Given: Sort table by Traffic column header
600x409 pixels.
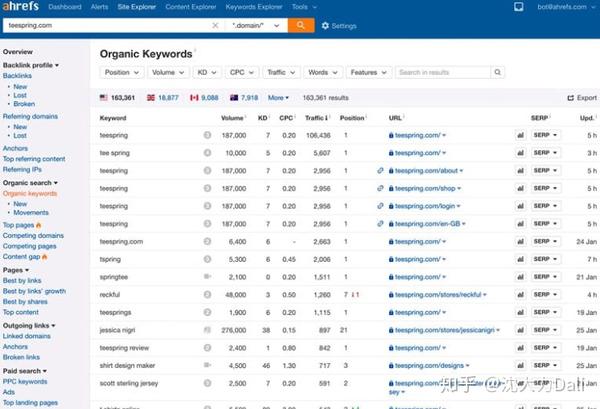Looking at the screenshot, I should pyautogui.click(x=316, y=118).
